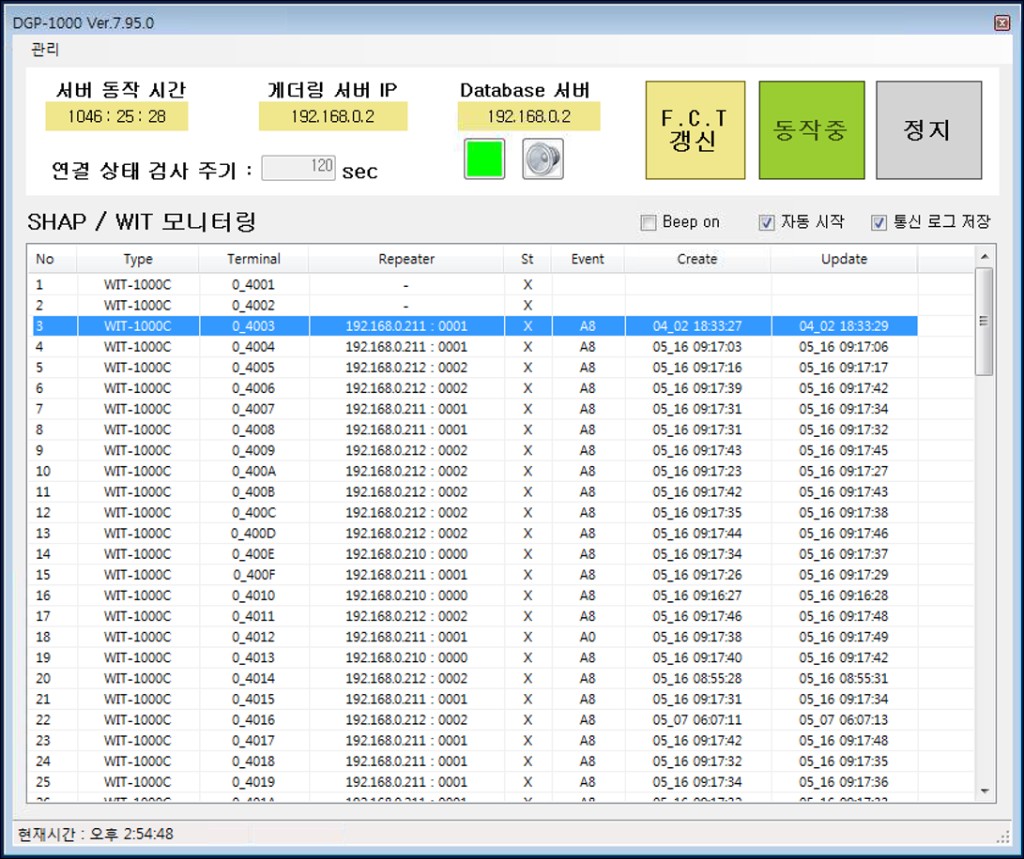
Task: Click terminal 0_4010 cell
Action: (x=253, y=596)
